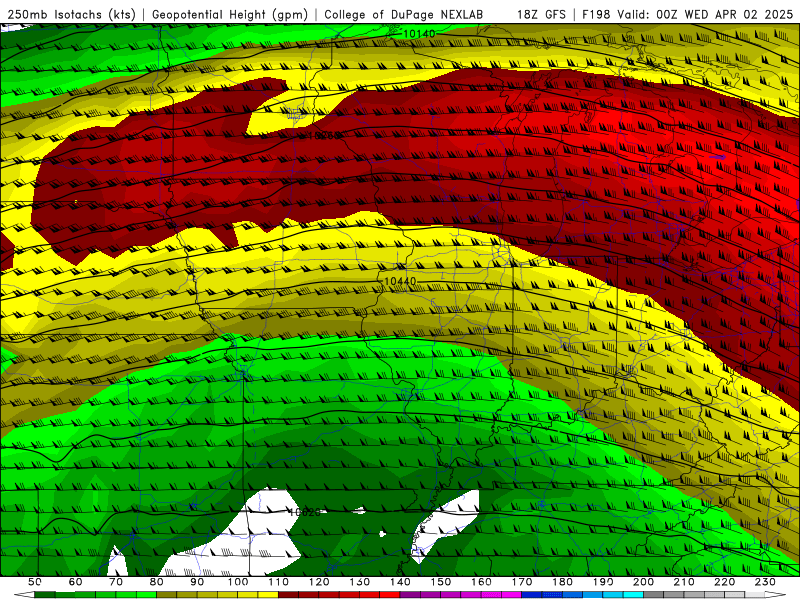Click the 60 value on color scale
Viewport: 800px width, 600px height.
tap(75, 582)
